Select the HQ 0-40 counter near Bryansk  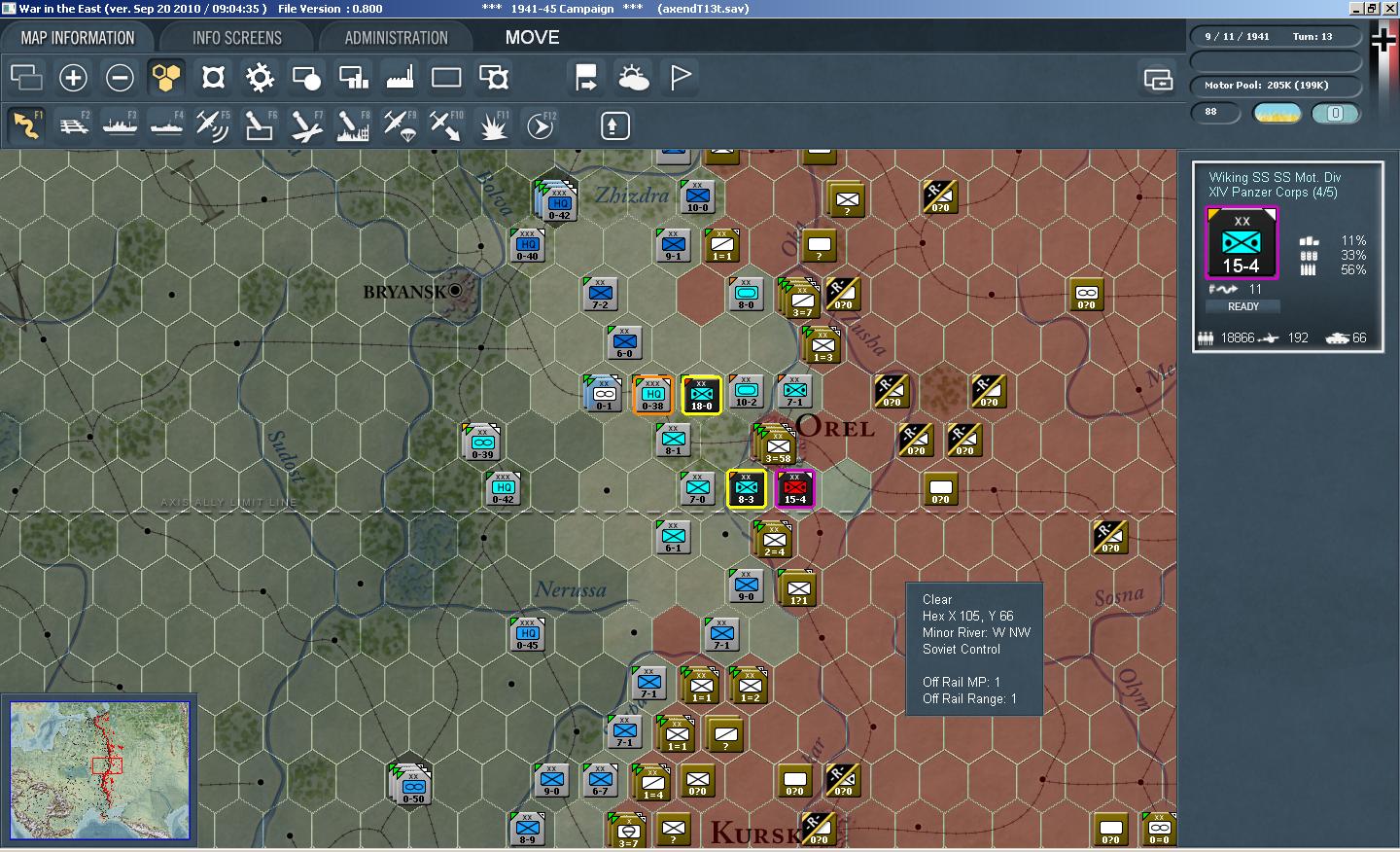pos(527,246)
